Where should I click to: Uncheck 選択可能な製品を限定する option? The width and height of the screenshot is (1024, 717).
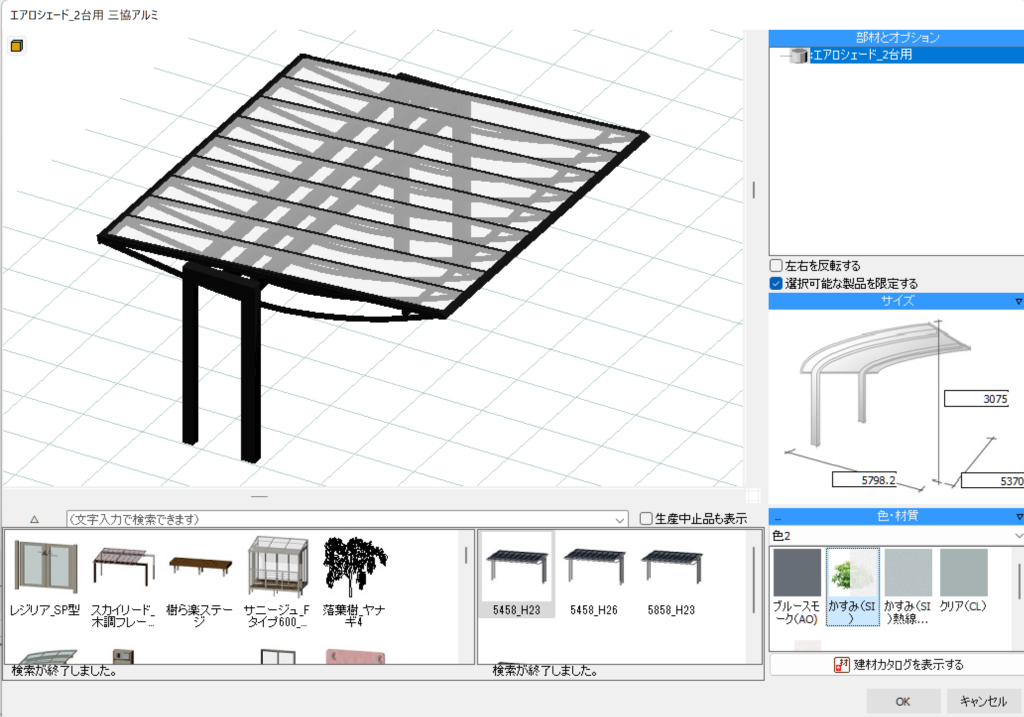coord(776,283)
